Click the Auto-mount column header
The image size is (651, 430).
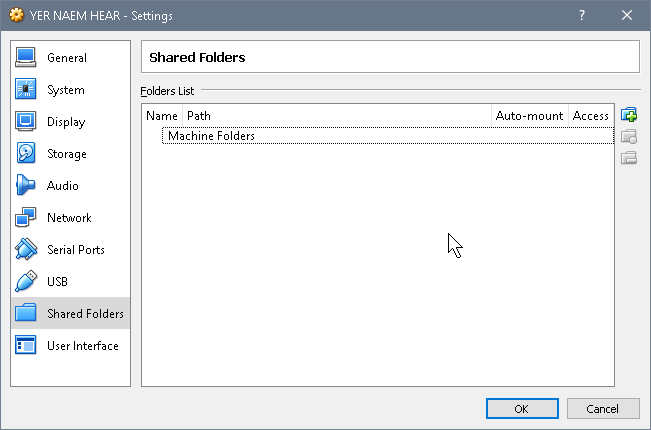coord(530,116)
